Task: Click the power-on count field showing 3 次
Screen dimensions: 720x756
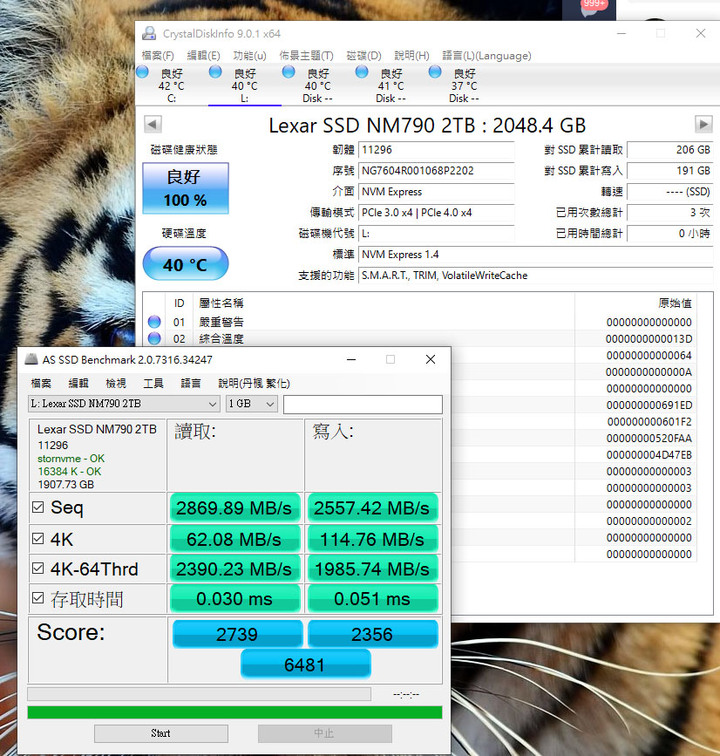Action: 670,213
